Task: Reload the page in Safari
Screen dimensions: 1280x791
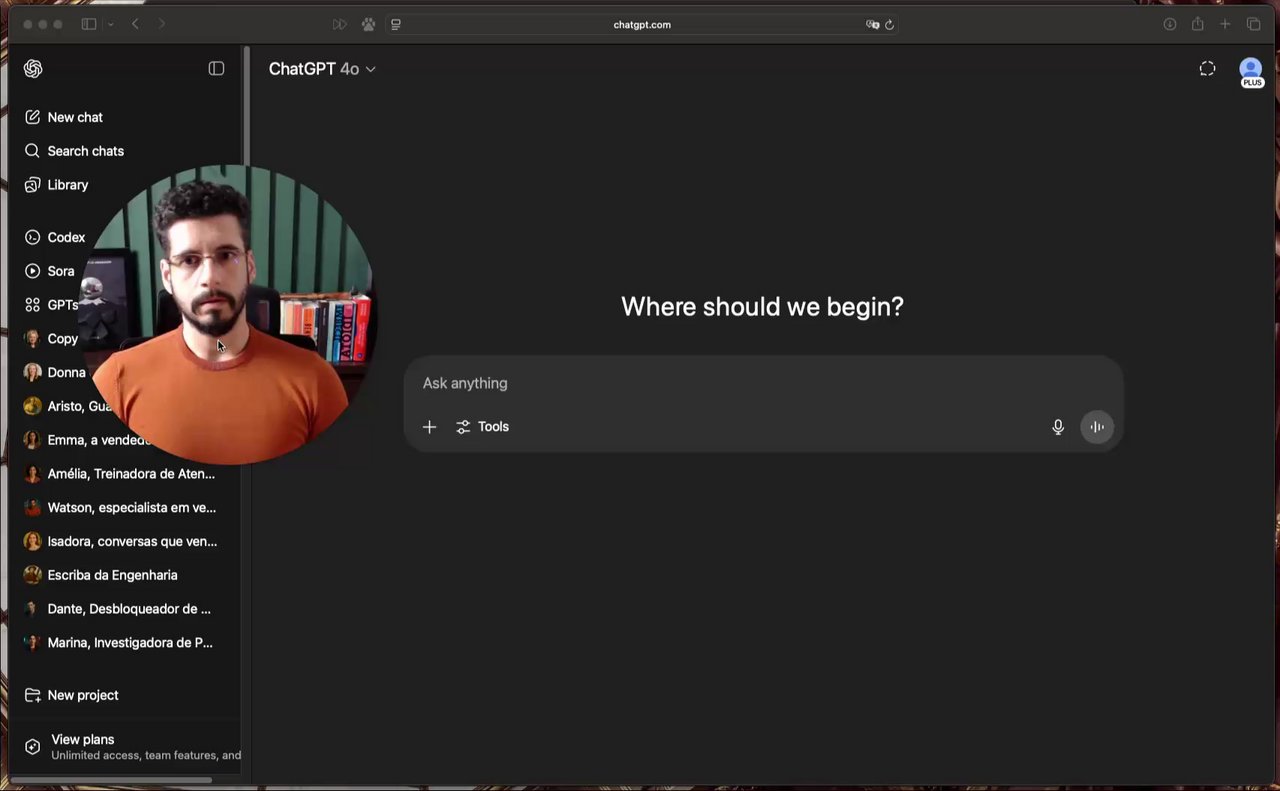Action: [889, 24]
